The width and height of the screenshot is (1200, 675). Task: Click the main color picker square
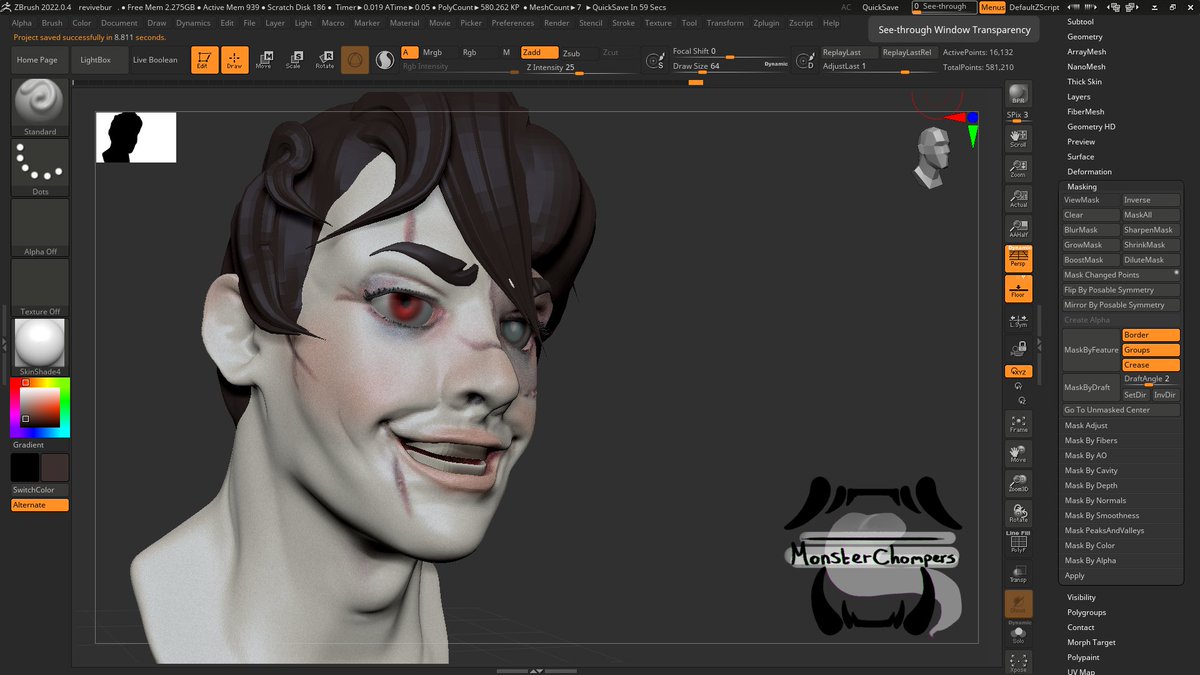[x=40, y=408]
